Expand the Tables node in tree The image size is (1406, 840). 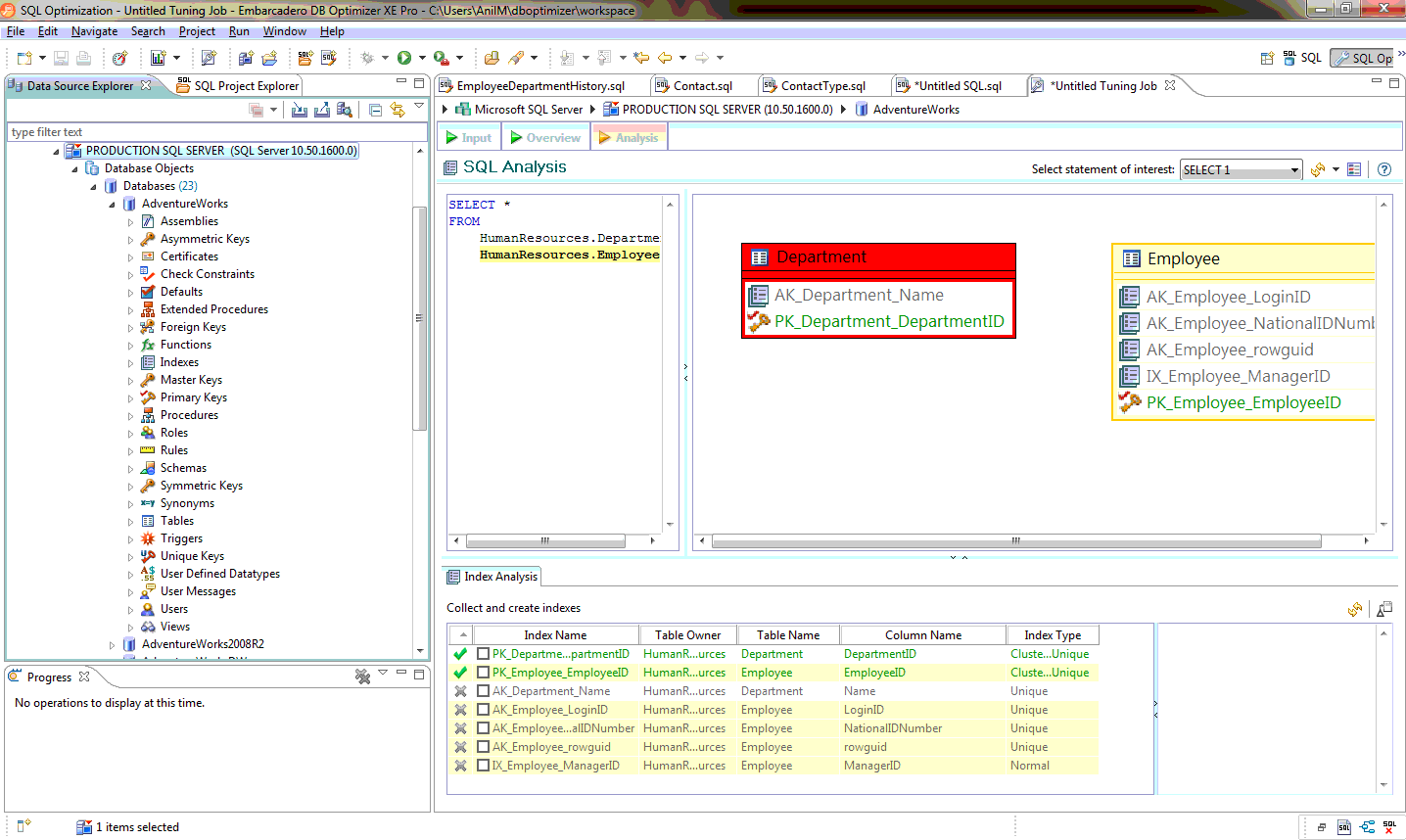(130, 522)
